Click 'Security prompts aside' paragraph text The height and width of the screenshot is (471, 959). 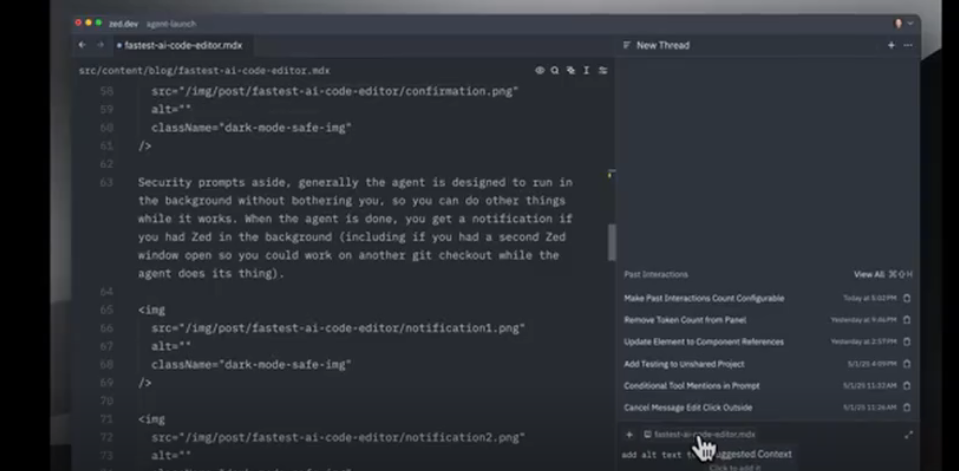tap(355, 228)
